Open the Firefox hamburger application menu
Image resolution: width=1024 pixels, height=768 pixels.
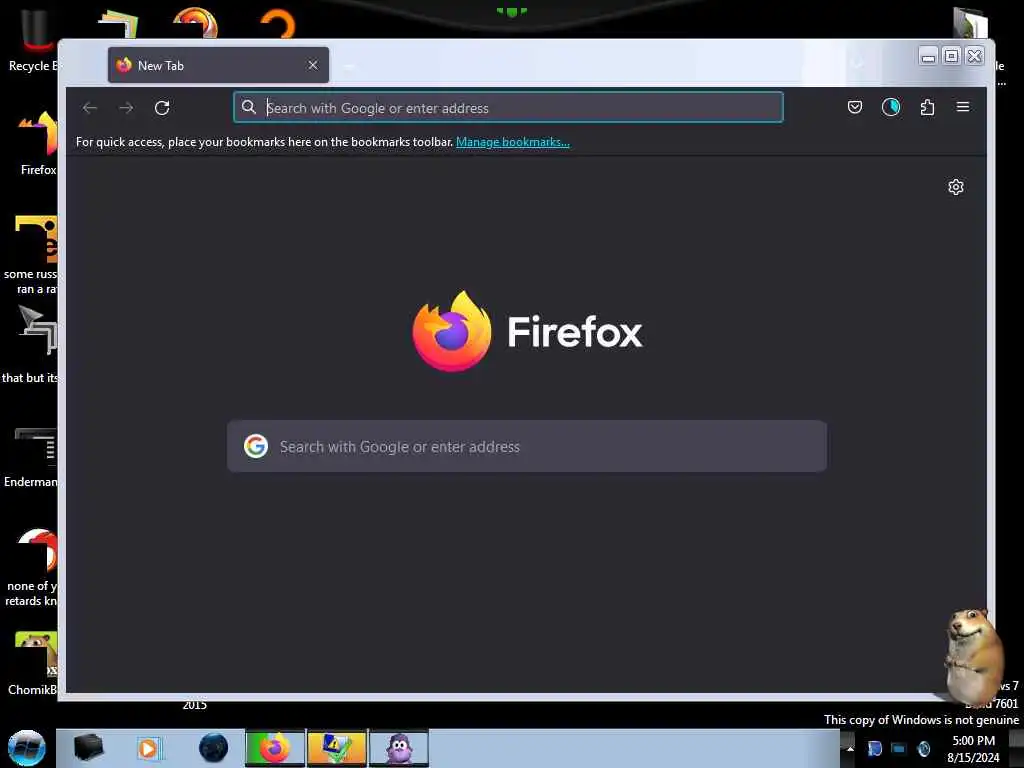[x=963, y=107]
